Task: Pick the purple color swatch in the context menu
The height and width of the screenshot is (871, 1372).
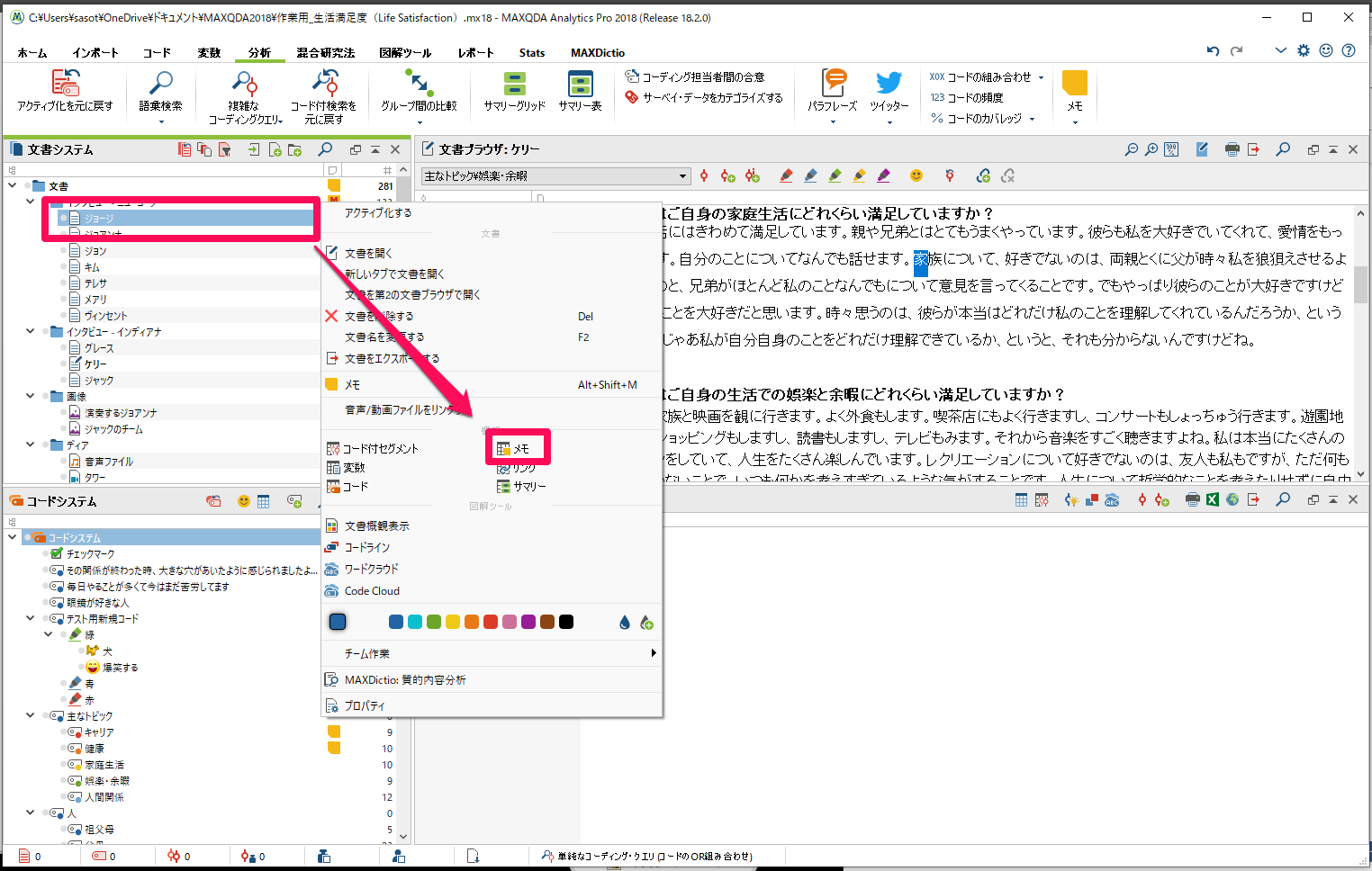Action: coord(528,622)
